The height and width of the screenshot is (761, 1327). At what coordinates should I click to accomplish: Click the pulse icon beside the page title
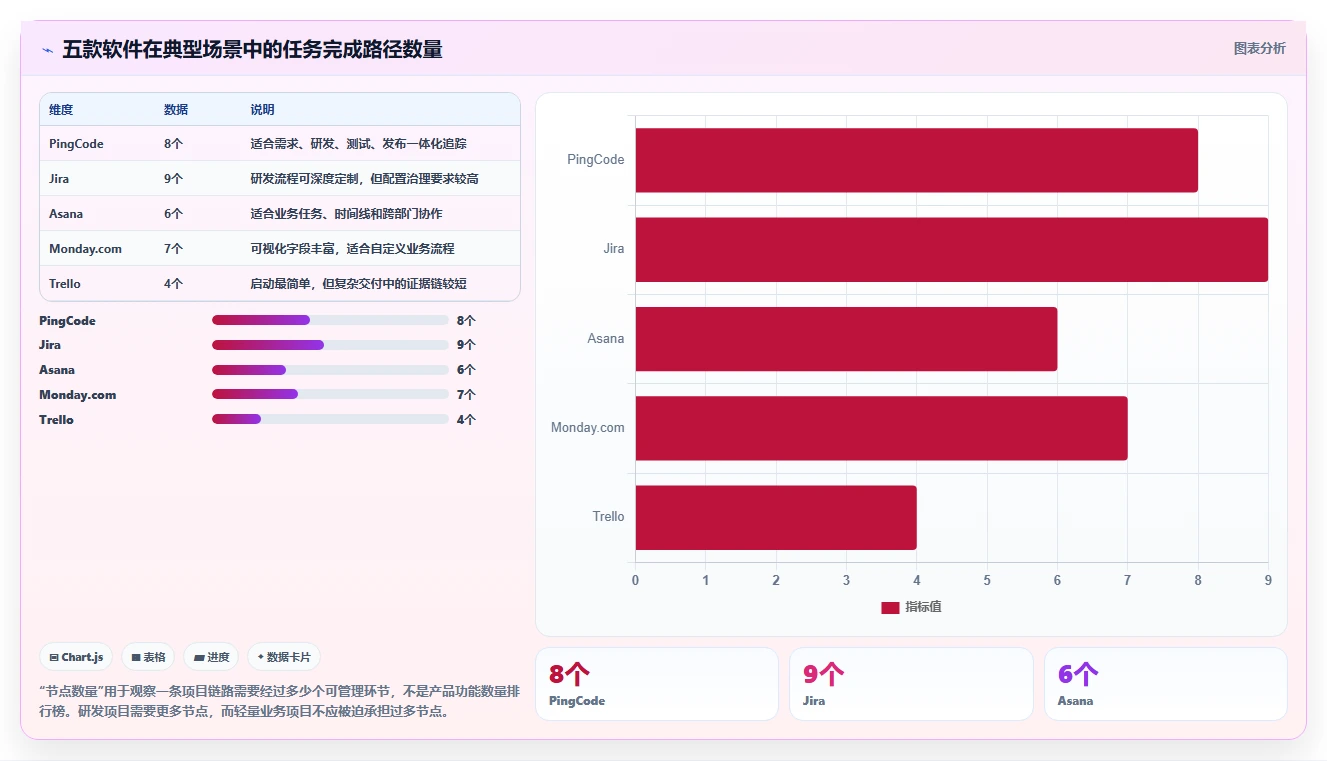(x=47, y=50)
